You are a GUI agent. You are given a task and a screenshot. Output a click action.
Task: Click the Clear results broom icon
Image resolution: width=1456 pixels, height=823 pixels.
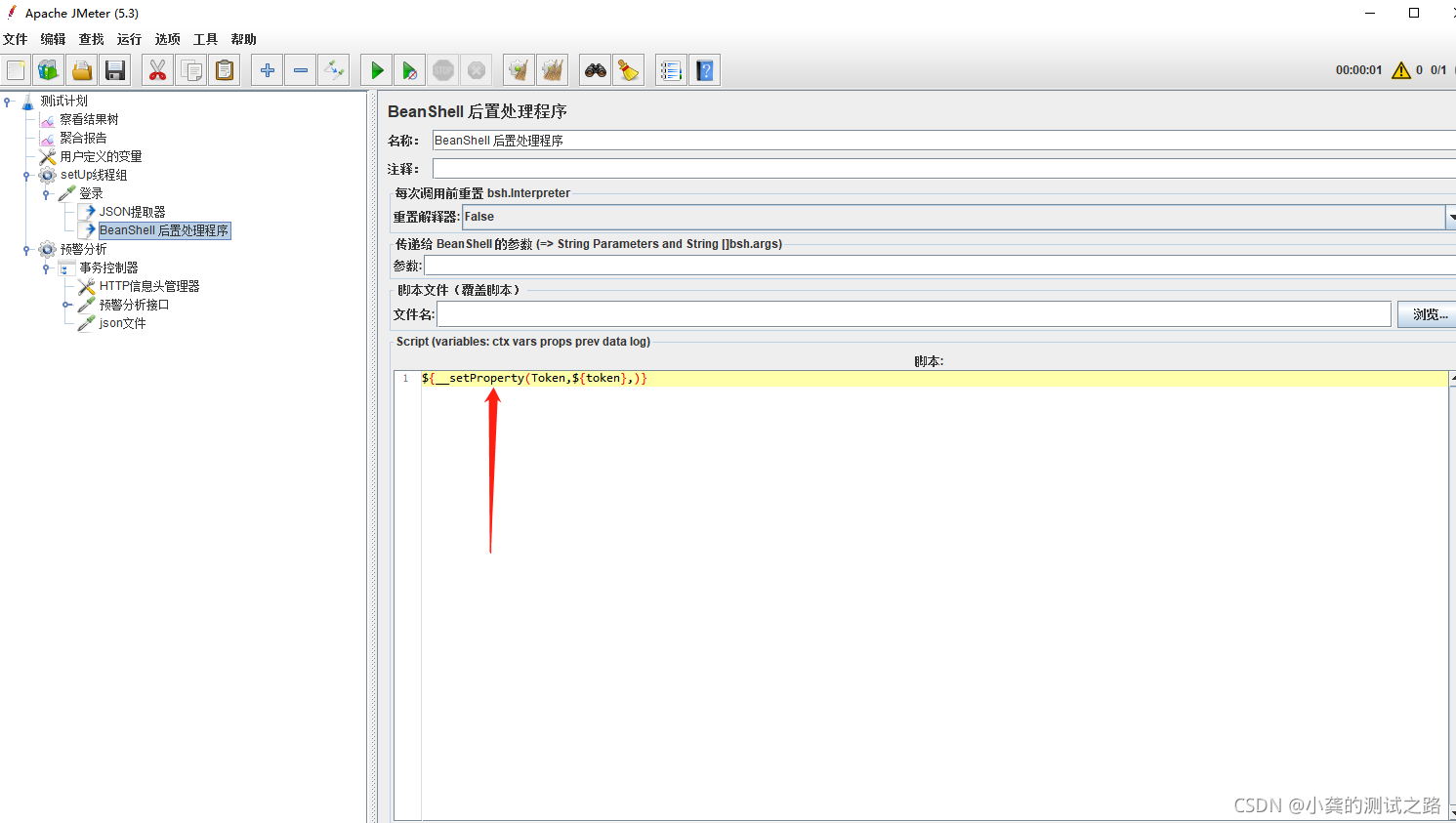coord(519,70)
